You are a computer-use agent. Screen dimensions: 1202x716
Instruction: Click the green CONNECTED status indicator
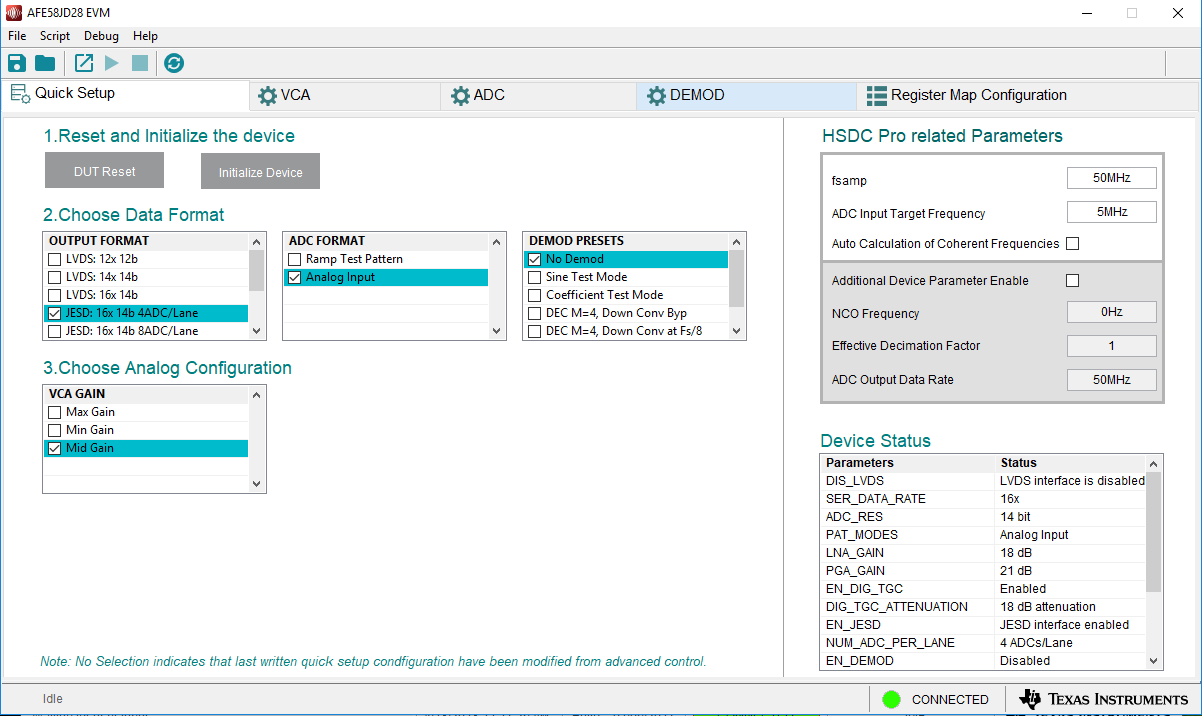[892, 699]
